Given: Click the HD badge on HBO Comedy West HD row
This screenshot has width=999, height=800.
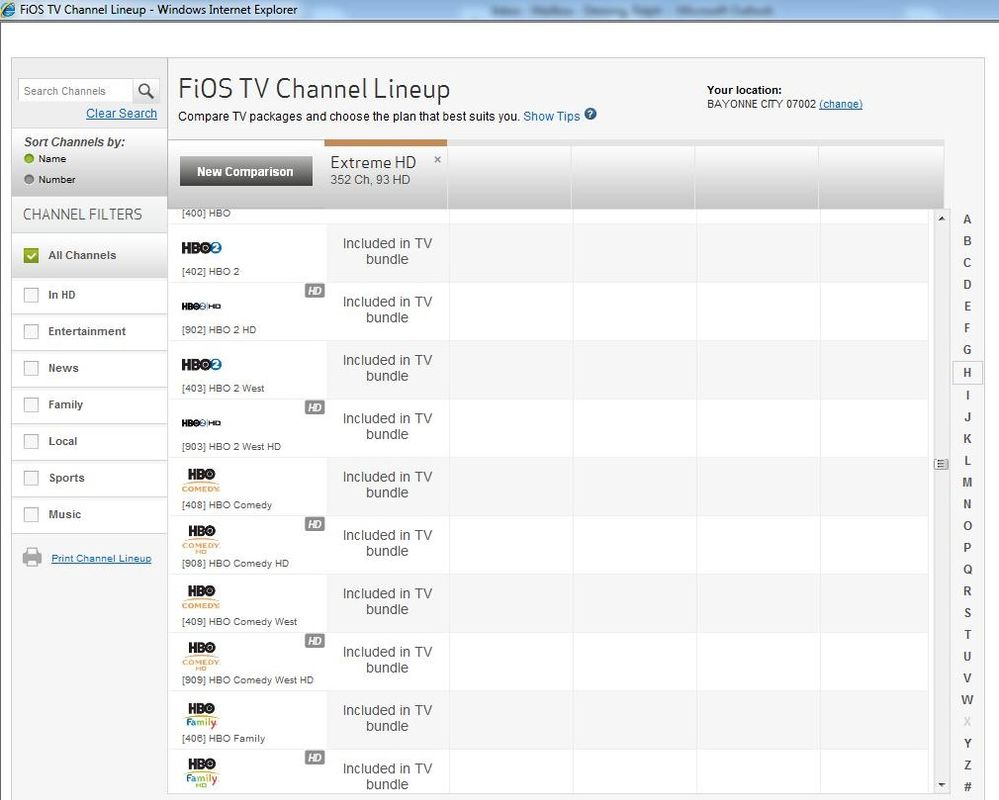Looking at the screenshot, I should 315,641.
